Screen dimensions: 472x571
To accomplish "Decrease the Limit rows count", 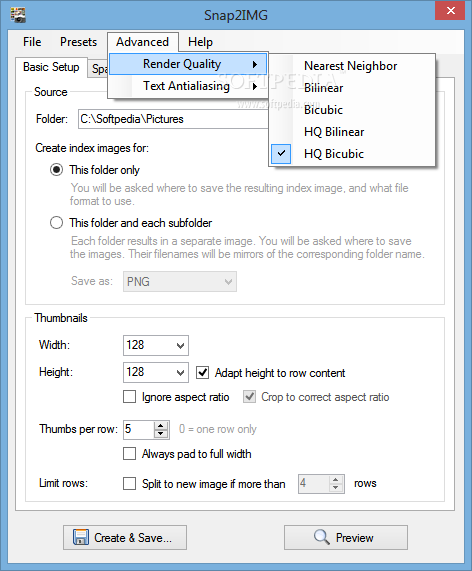I will coord(336,488).
